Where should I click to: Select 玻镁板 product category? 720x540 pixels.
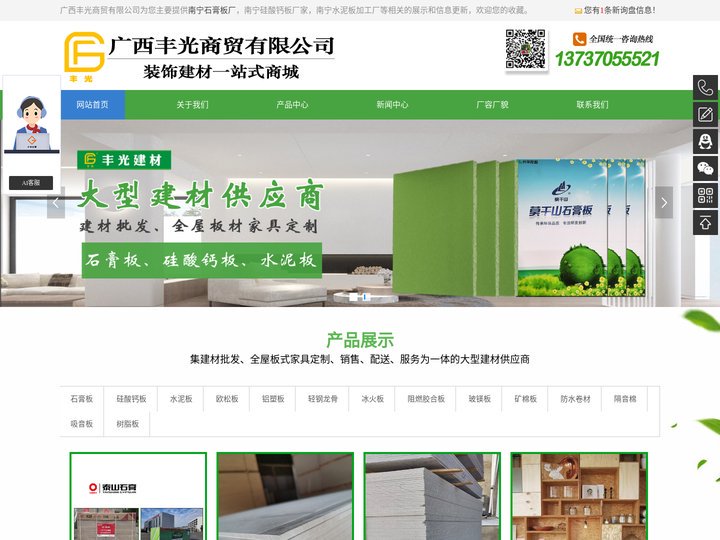click(479, 399)
